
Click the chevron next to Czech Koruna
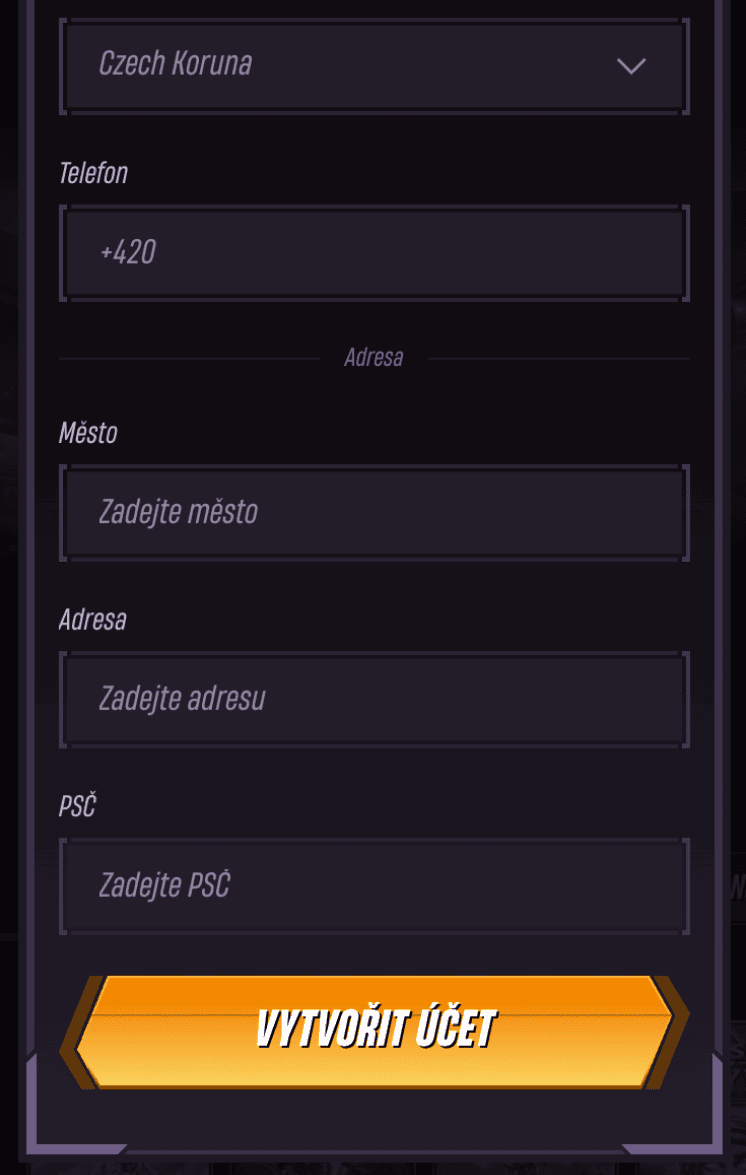[630, 66]
